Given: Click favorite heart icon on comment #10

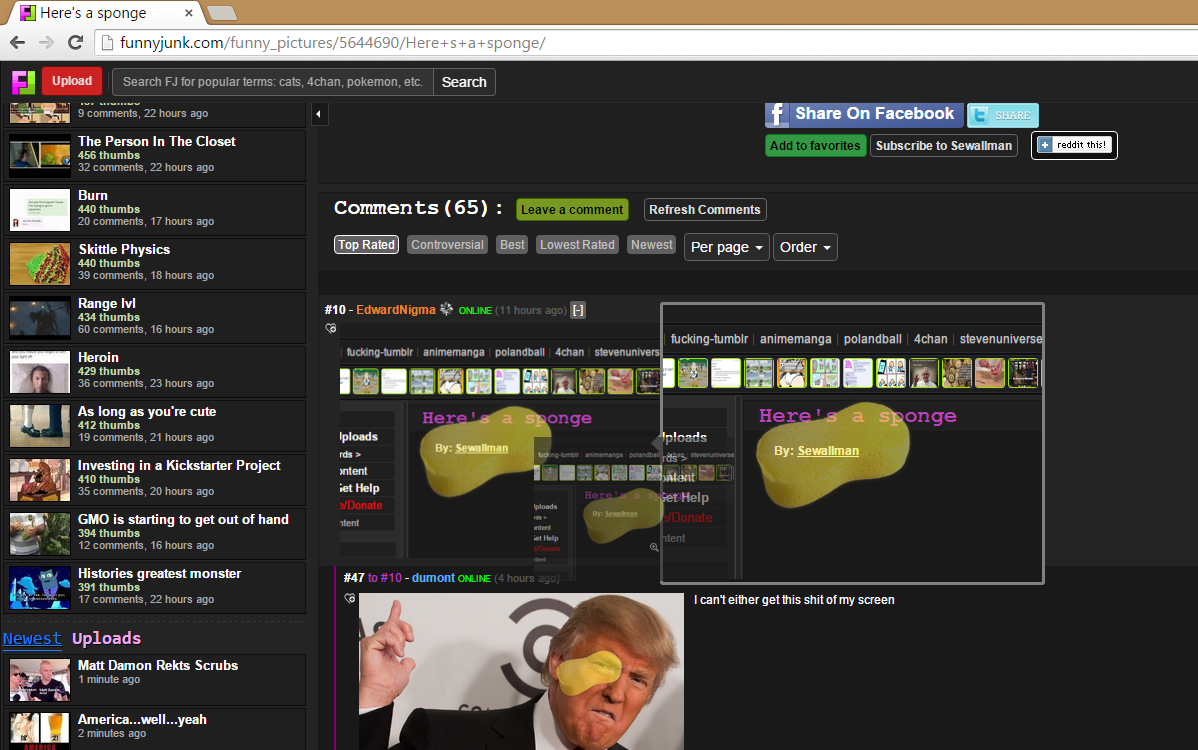Looking at the screenshot, I should (331, 328).
